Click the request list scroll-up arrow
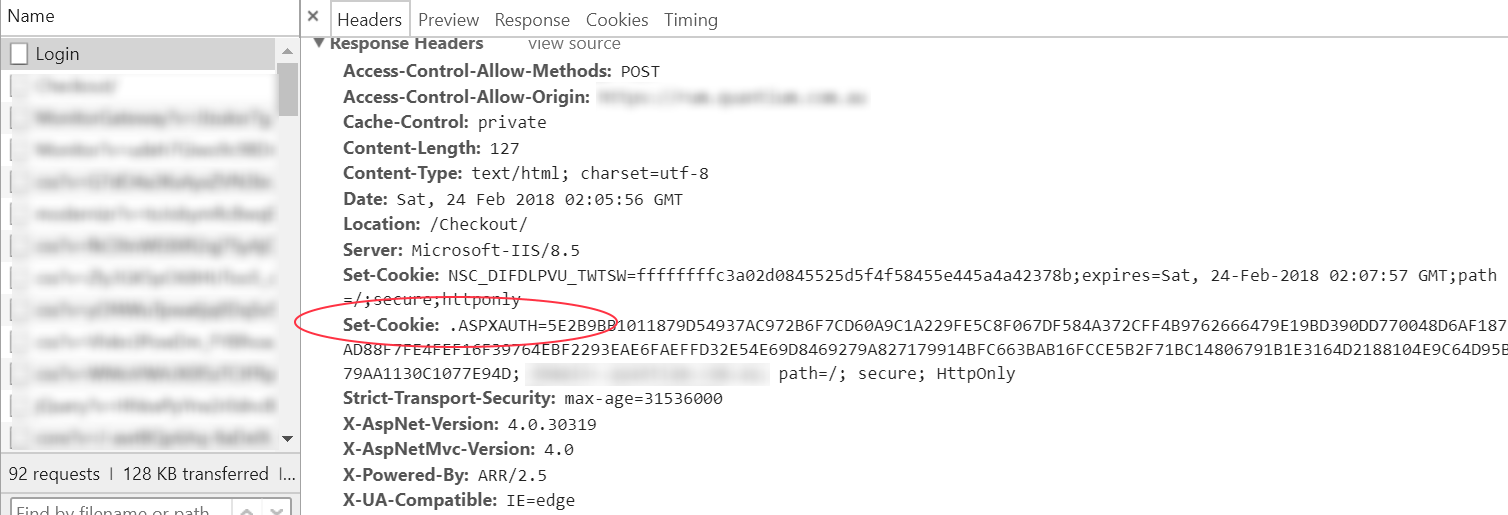The image size is (1508, 515). pyautogui.click(x=288, y=50)
